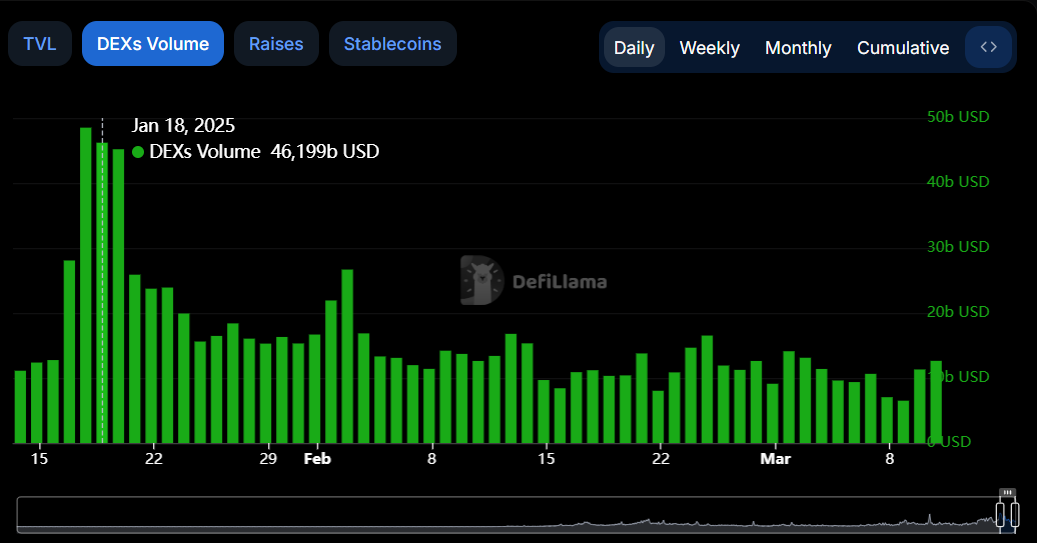Screen dimensions: 1037x543
Task: Click the green DEXs Volume legend dot
Action: click(138, 152)
